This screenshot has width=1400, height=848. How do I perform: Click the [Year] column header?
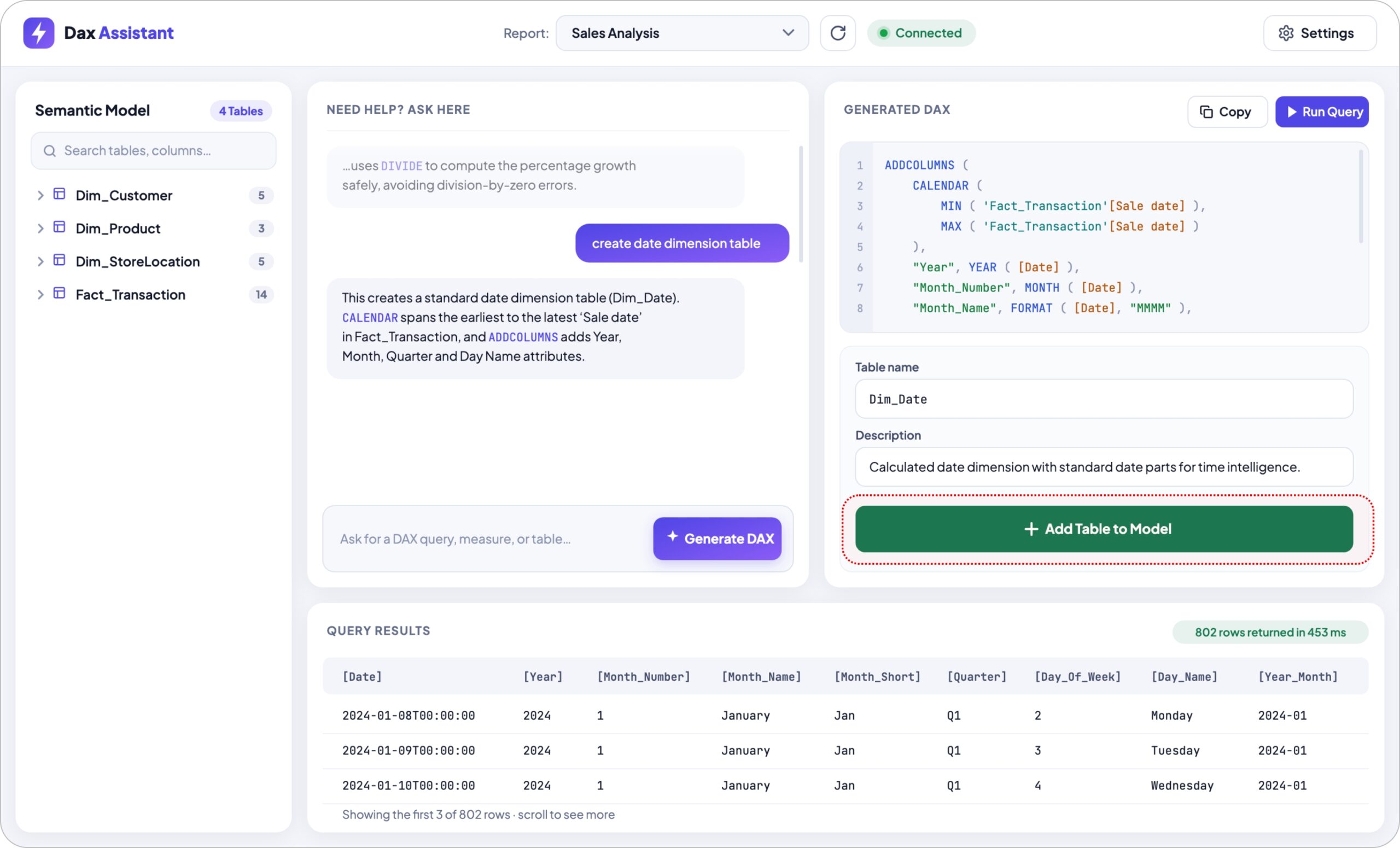tap(542, 676)
